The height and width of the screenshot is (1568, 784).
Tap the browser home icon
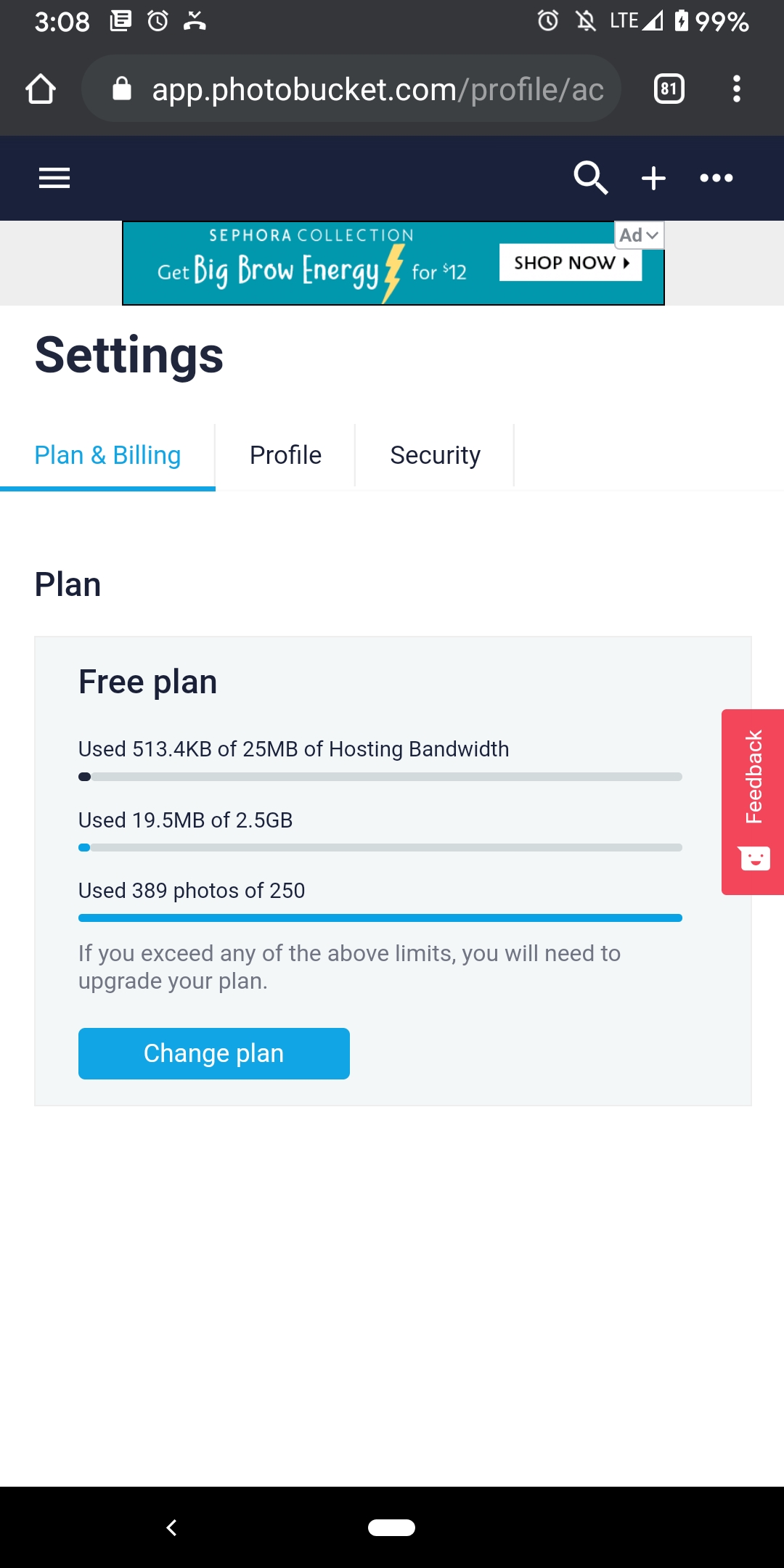41,89
